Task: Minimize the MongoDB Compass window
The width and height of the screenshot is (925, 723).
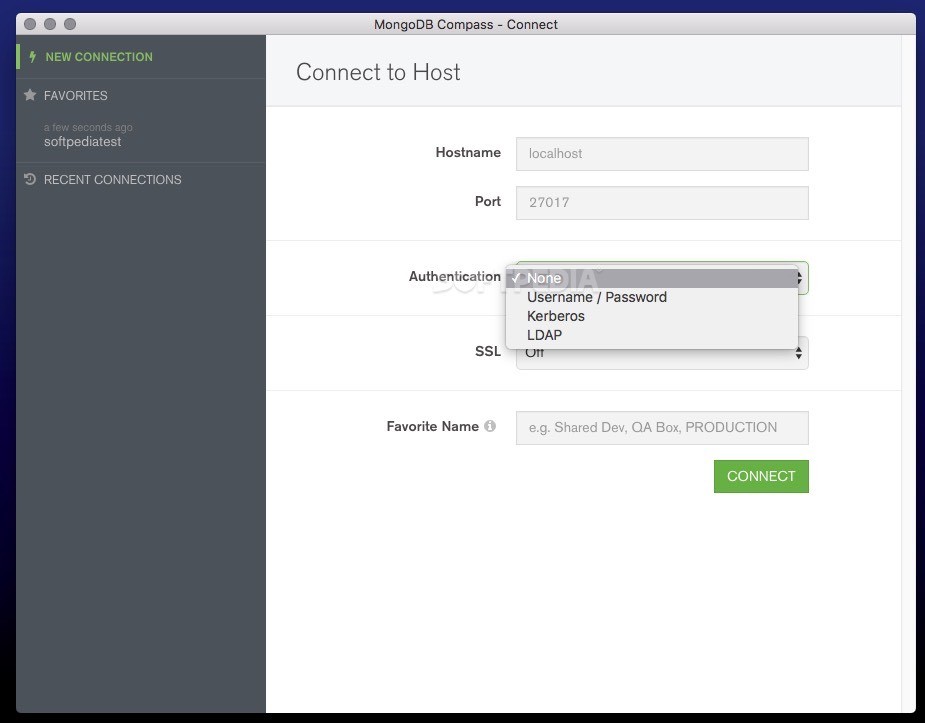Action: (x=50, y=24)
